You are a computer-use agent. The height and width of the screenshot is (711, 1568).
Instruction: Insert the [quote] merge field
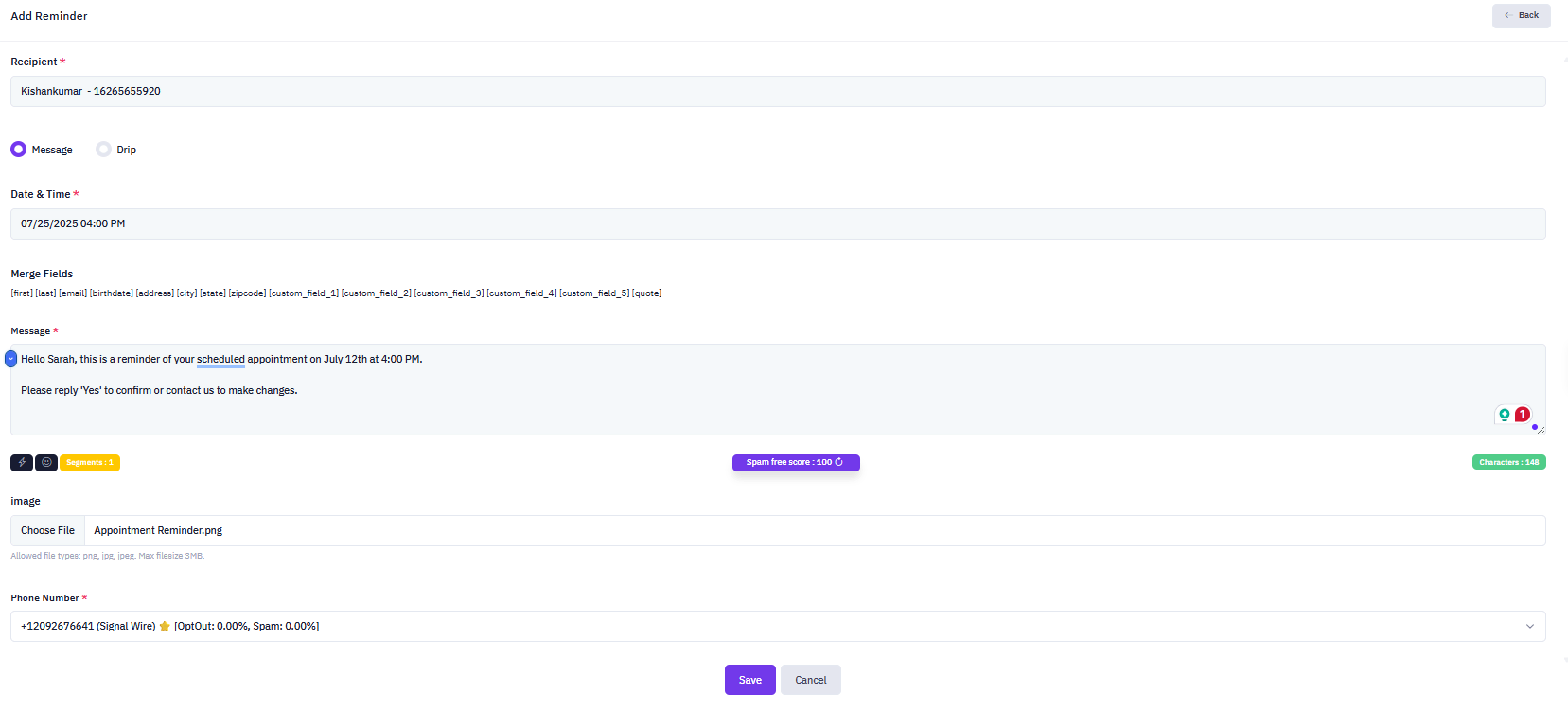click(x=646, y=293)
